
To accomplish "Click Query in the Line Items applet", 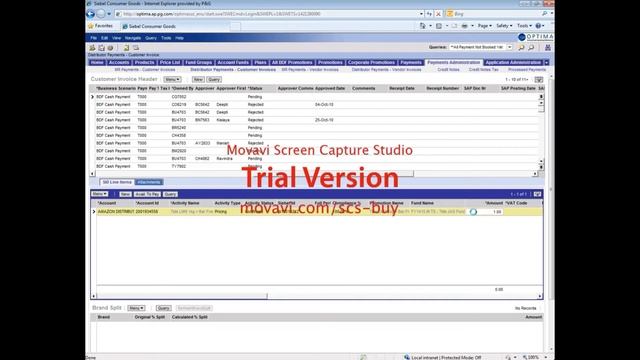I will point(170,194).
